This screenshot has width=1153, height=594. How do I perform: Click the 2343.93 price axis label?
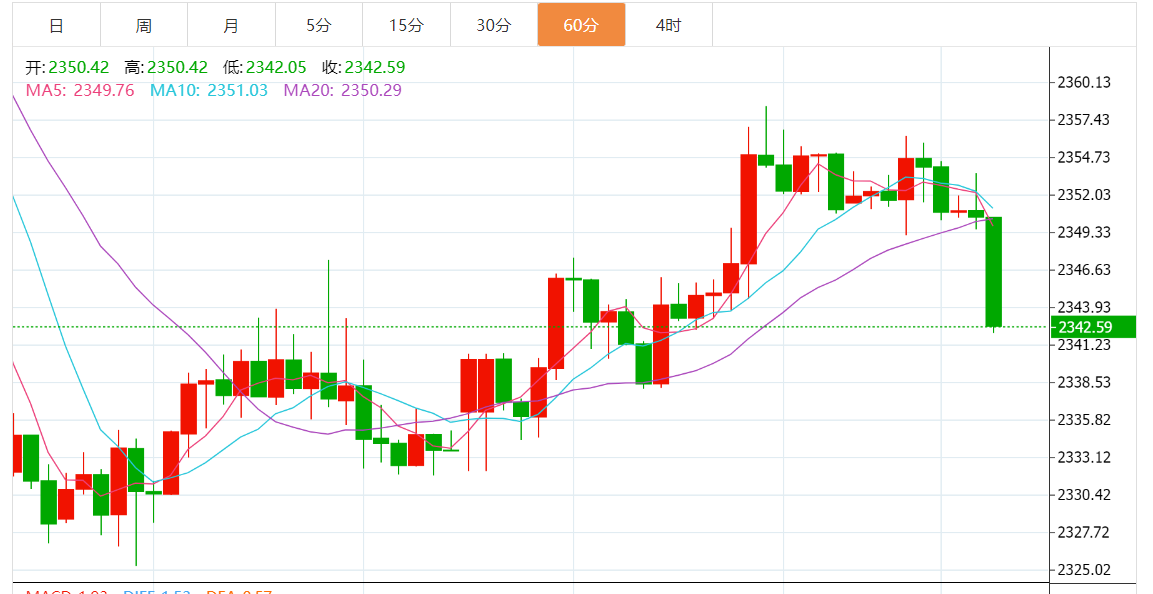pyautogui.click(x=1084, y=307)
